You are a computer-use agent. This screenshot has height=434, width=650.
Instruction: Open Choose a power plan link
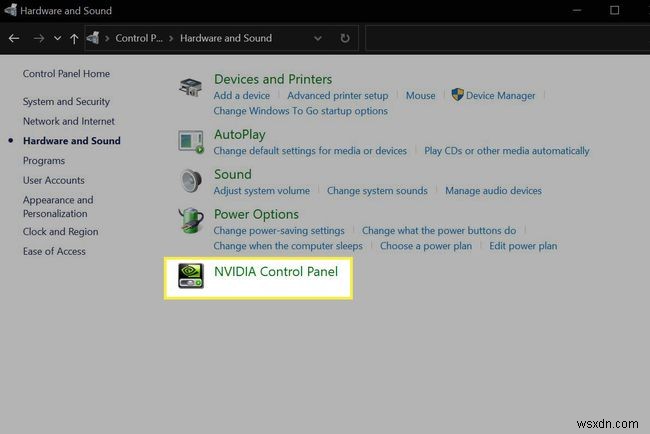click(425, 246)
